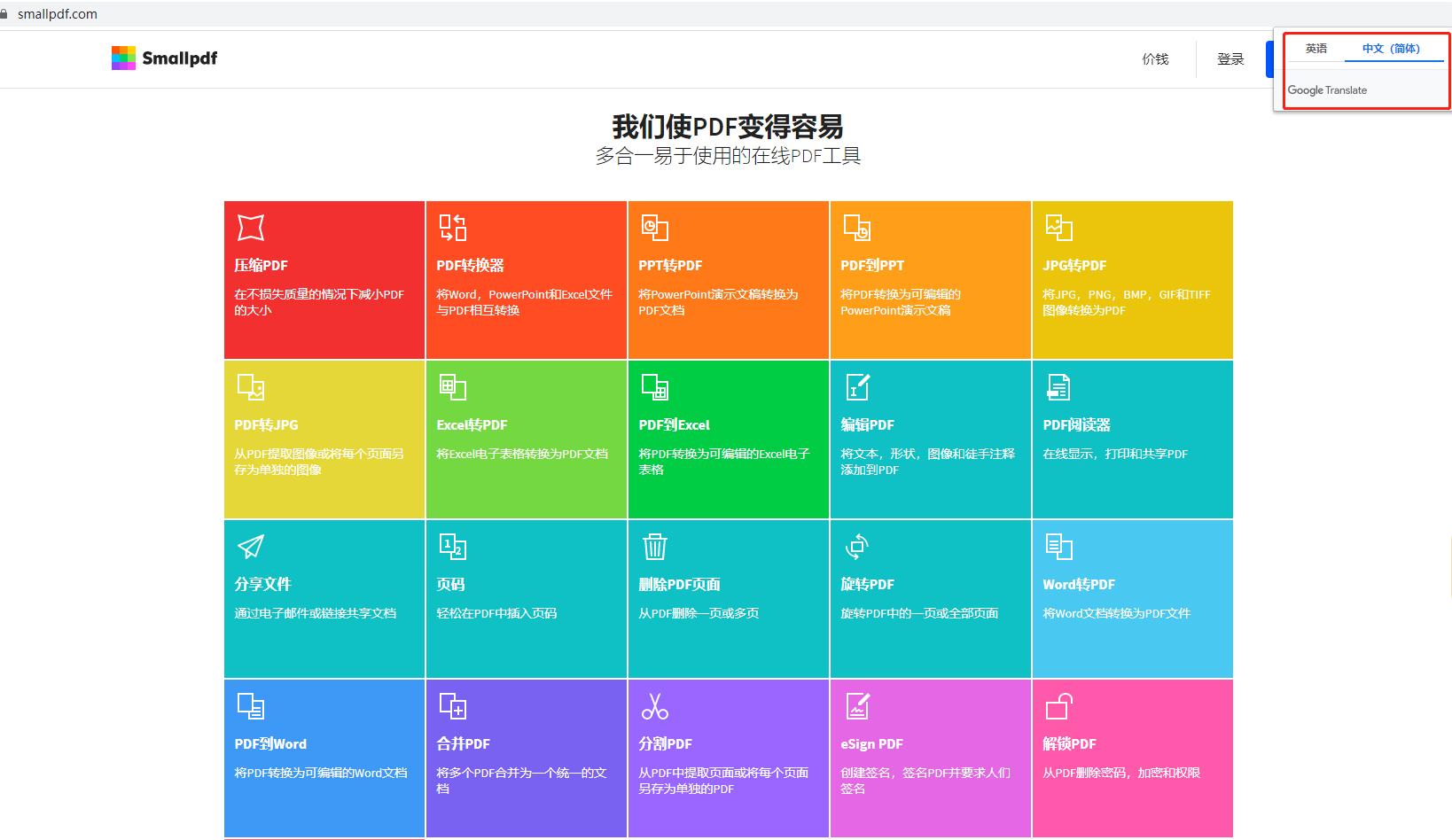Switch language to 英语 tab
Viewport: 1452px width, 840px height.
1315,49
